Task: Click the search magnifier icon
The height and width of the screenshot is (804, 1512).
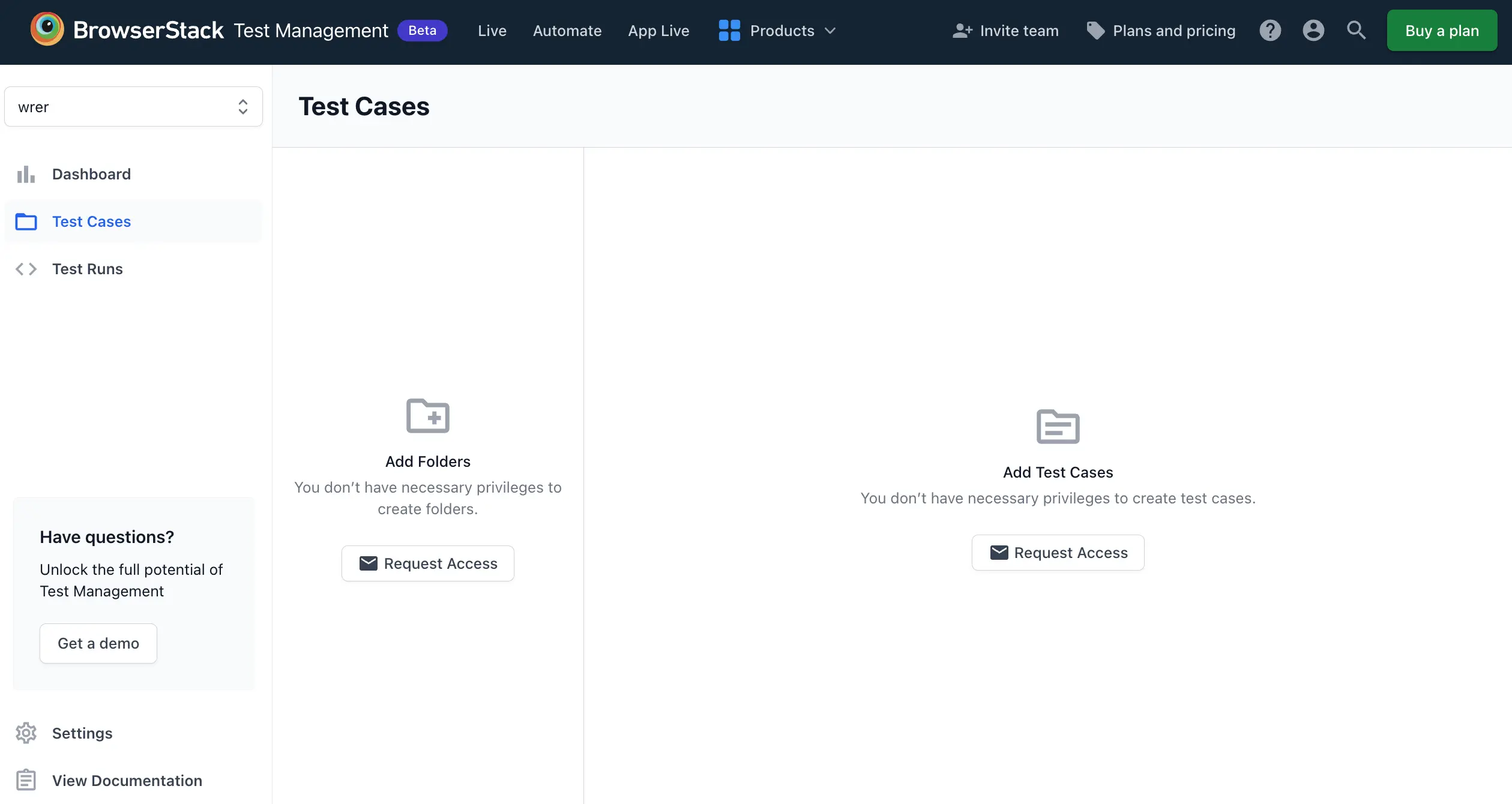Action: [x=1356, y=31]
